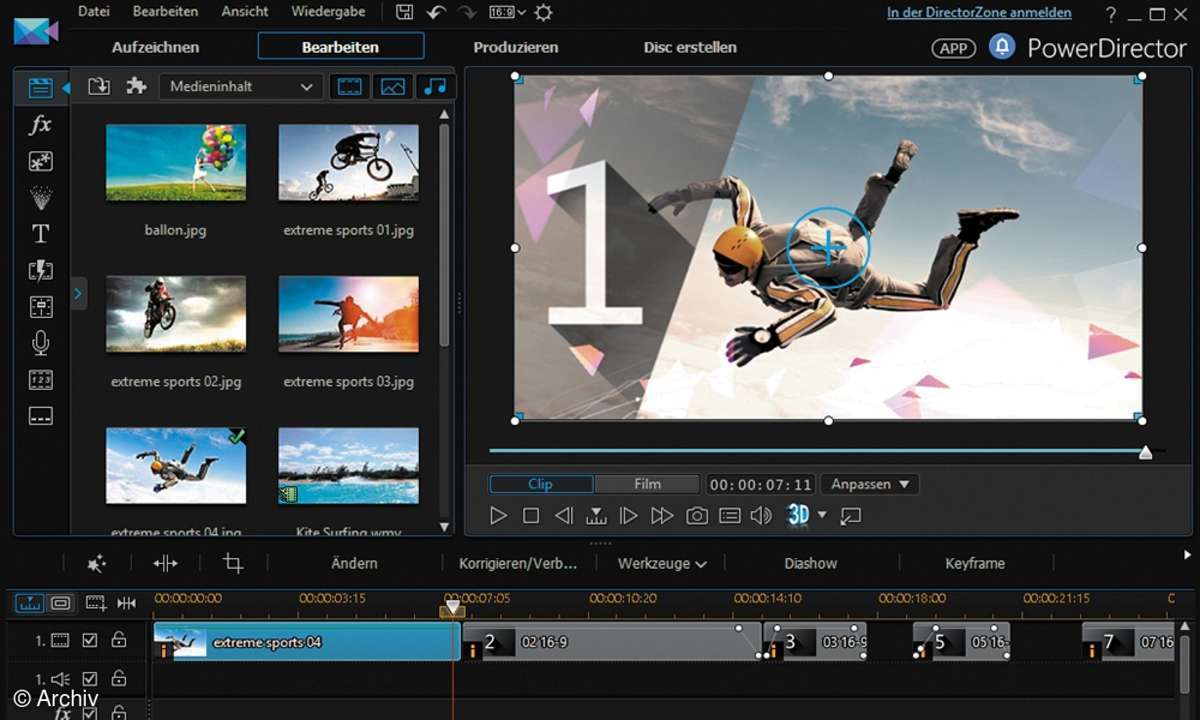Open the Ansicht menu
1200x720 pixels.
(x=245, y=12)
